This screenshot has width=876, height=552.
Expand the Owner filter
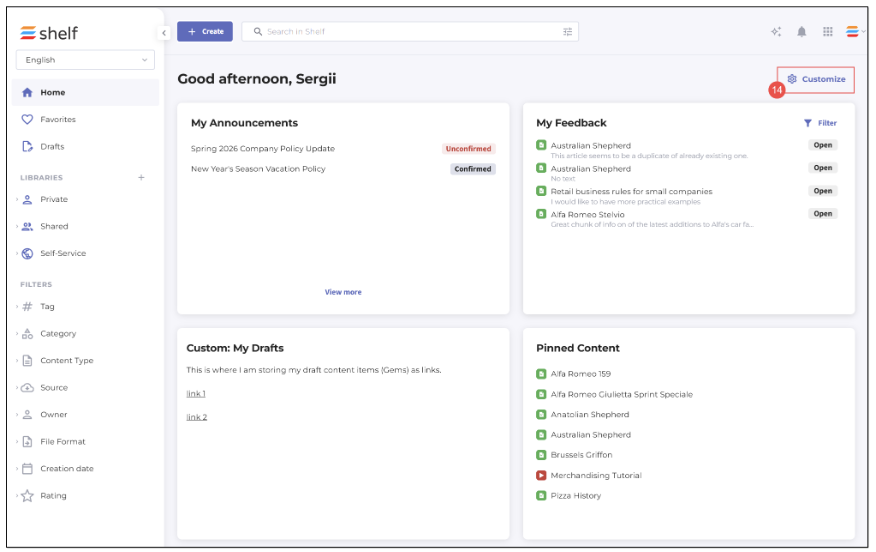17,415
